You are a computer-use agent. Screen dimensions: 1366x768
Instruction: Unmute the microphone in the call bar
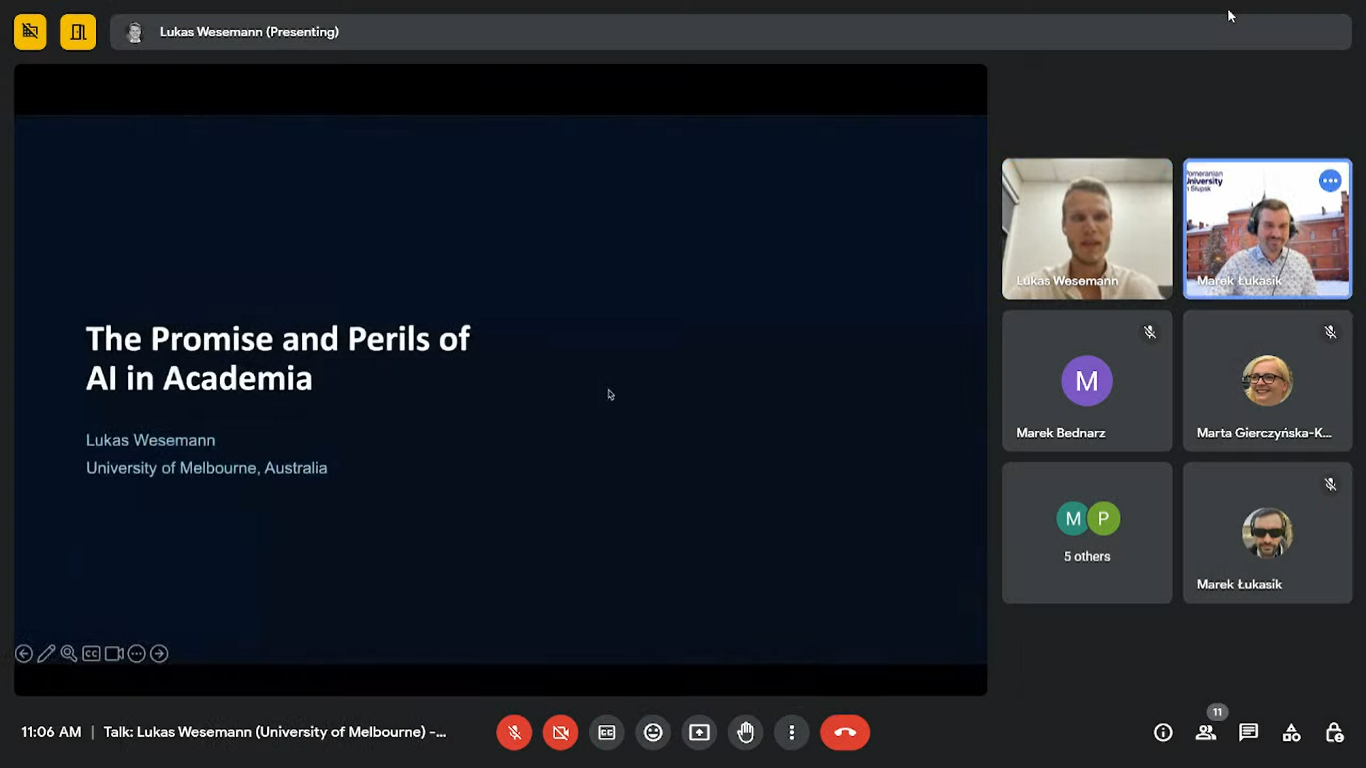click(514, 733)
